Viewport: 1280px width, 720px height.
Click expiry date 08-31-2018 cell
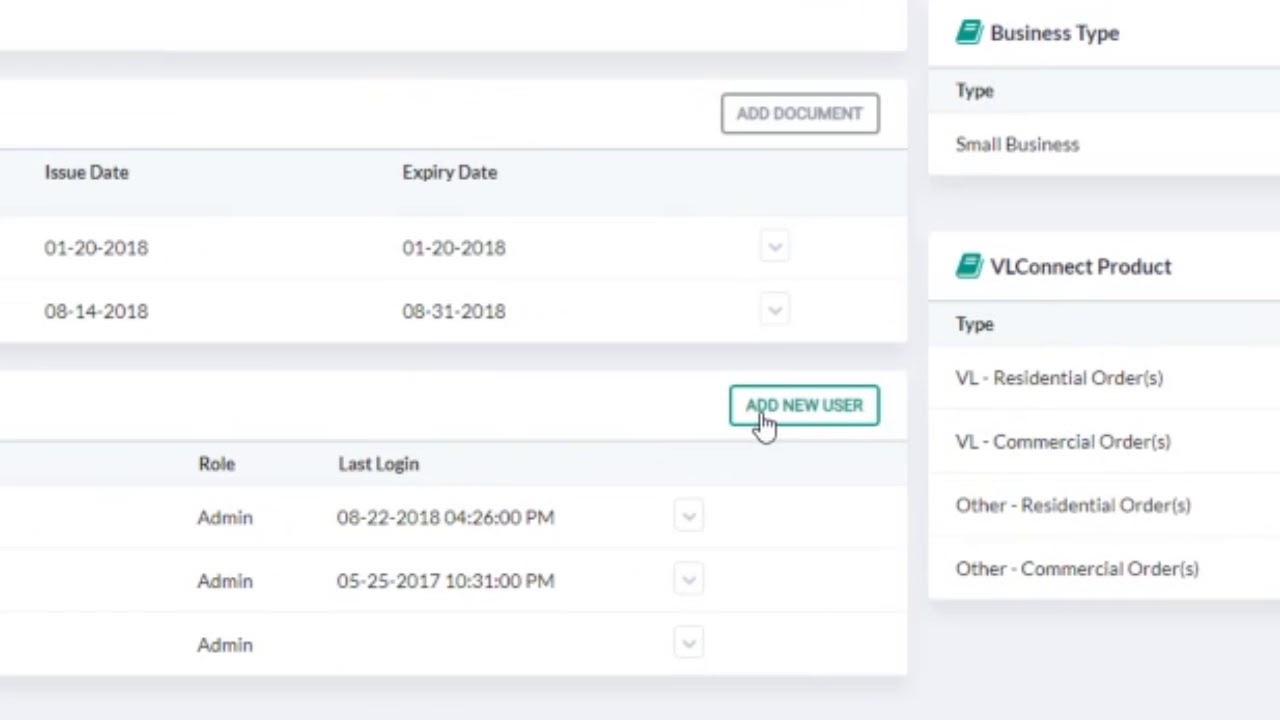pos(454,311)
